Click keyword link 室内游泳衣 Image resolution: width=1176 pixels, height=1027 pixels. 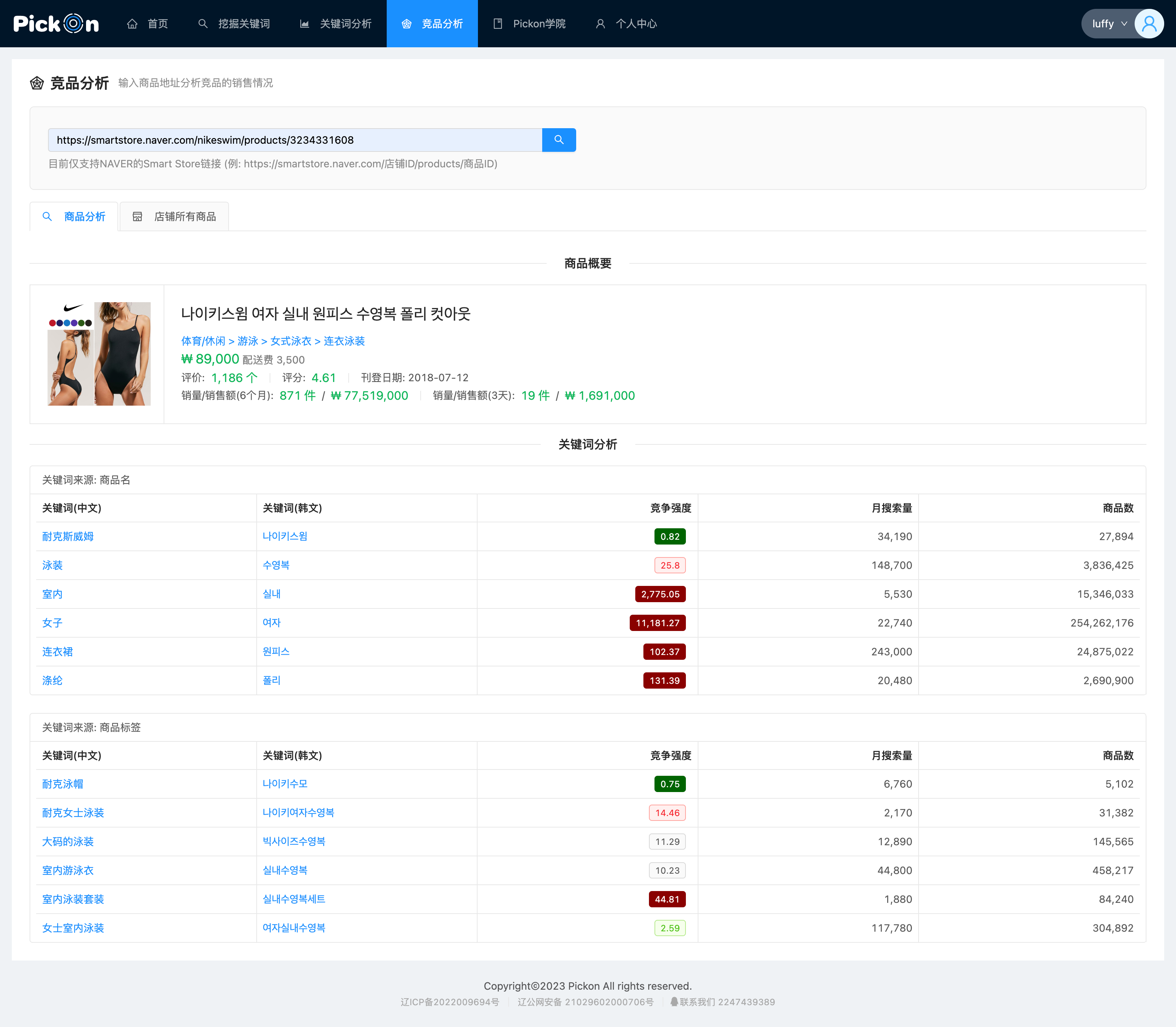point(68,870)
